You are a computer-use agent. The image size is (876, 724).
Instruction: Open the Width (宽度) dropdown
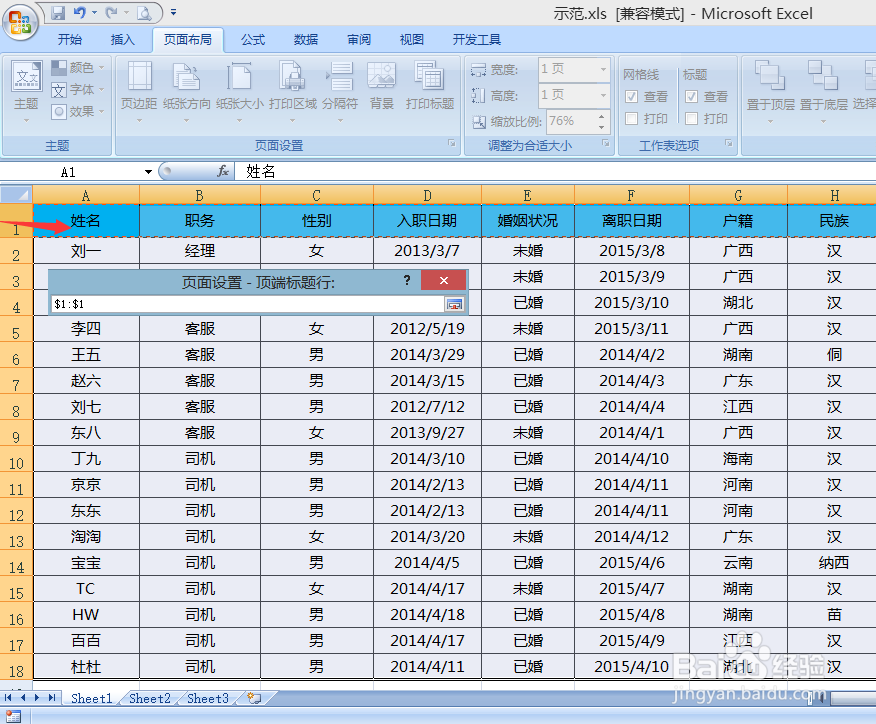coord(602,70)
